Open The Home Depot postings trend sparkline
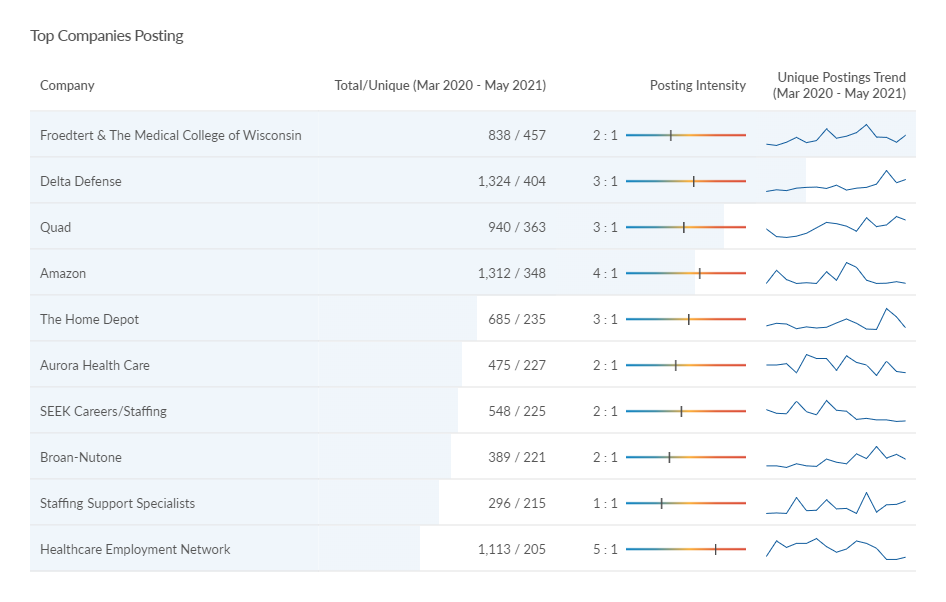946x602 pixels. point(836,319)
